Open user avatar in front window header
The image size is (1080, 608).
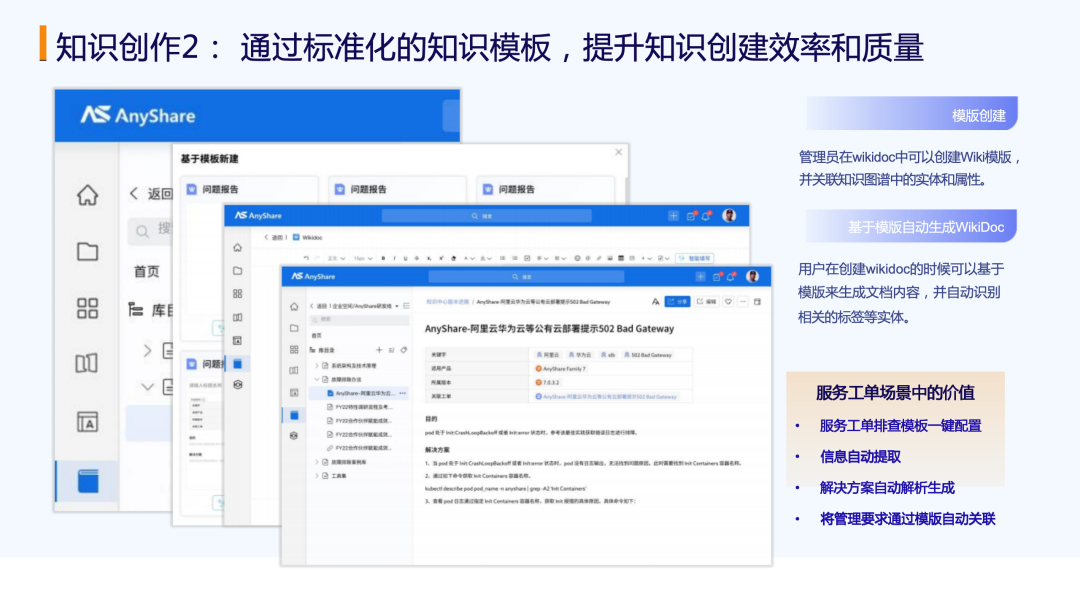(x=753, y=276)
